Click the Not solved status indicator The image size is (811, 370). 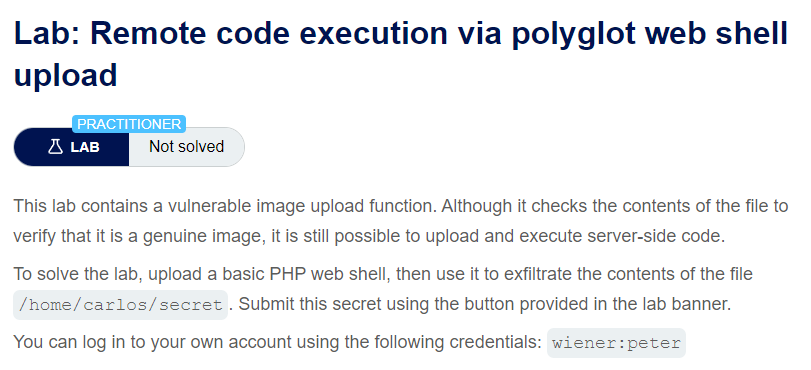tap(186, 147)
